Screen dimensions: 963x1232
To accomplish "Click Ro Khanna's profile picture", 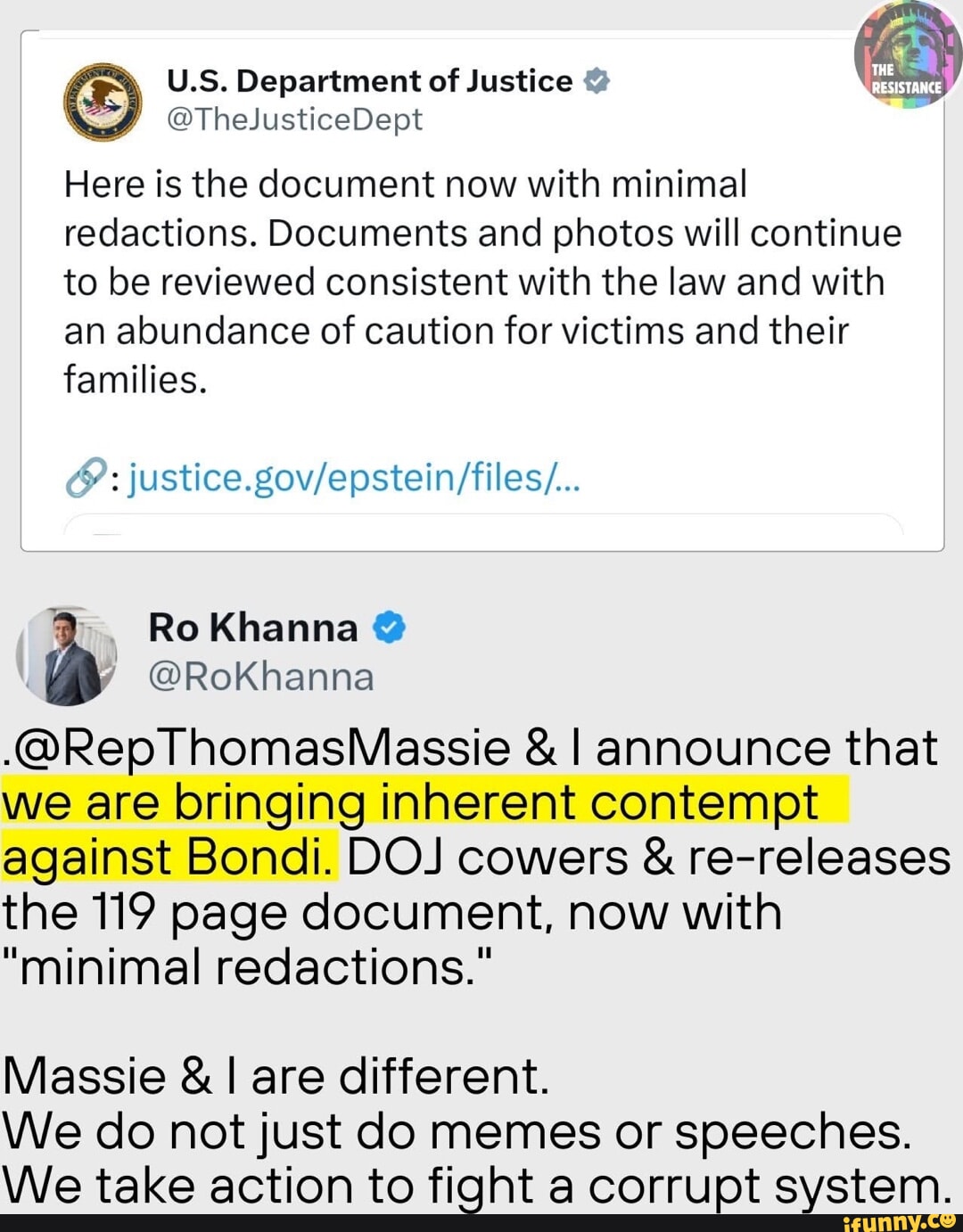I will tap(67, 655).
